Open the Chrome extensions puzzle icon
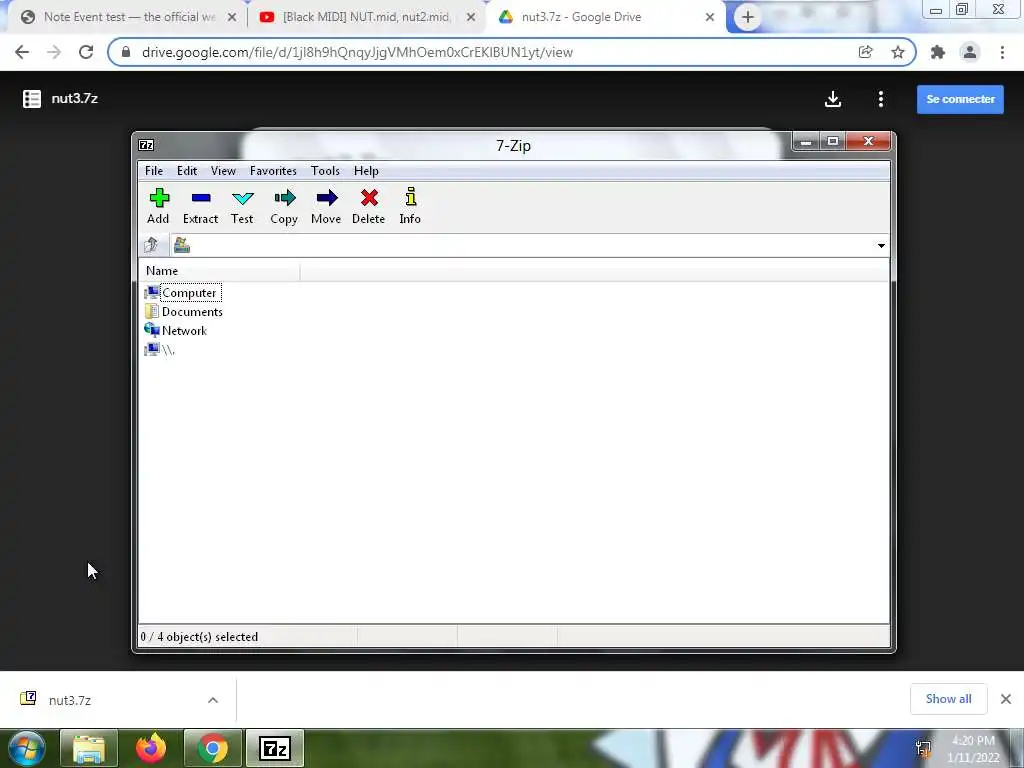The image size is (1024, 768). [938, 52]
